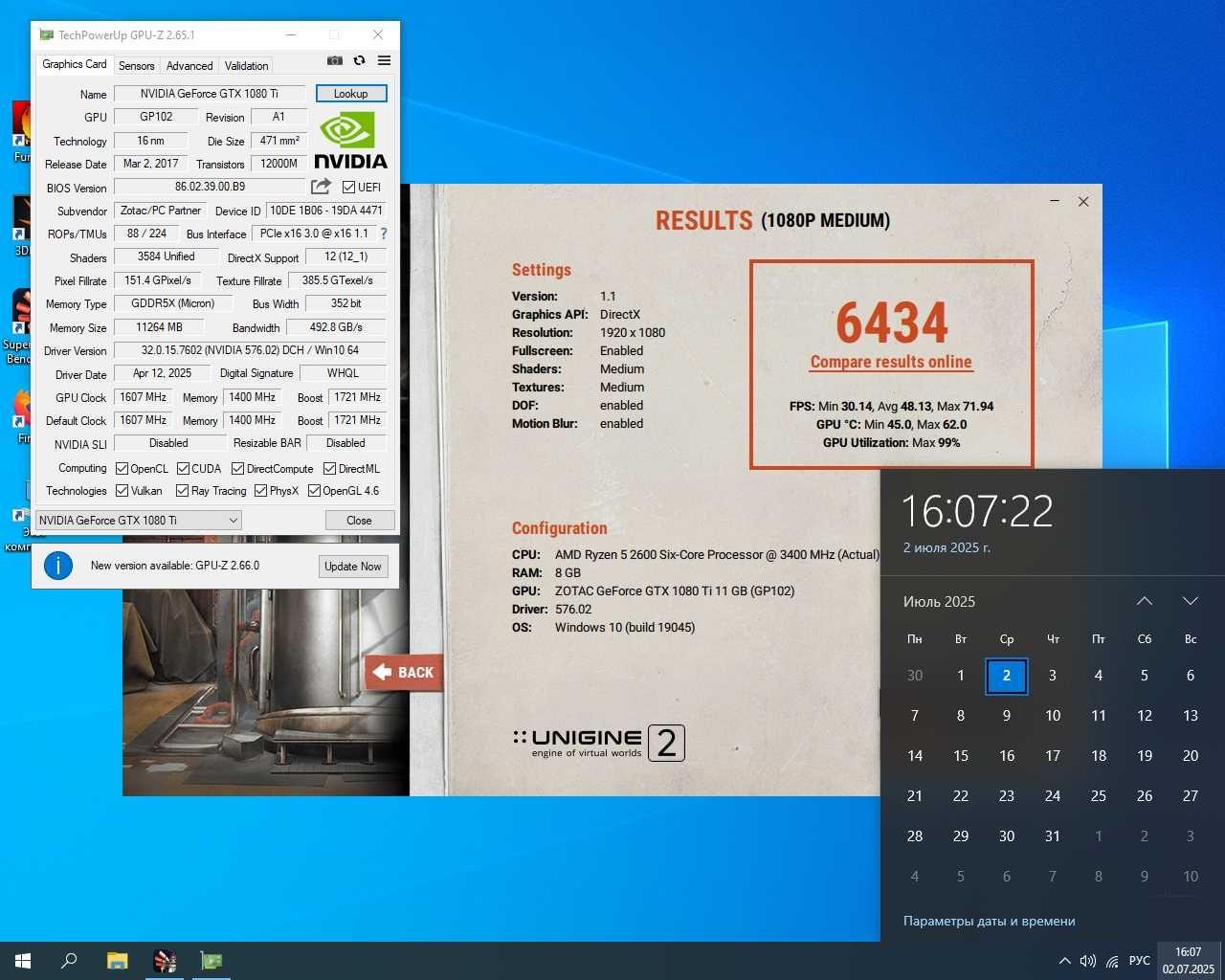Click the BACK button in Superposition

(404, 673)
